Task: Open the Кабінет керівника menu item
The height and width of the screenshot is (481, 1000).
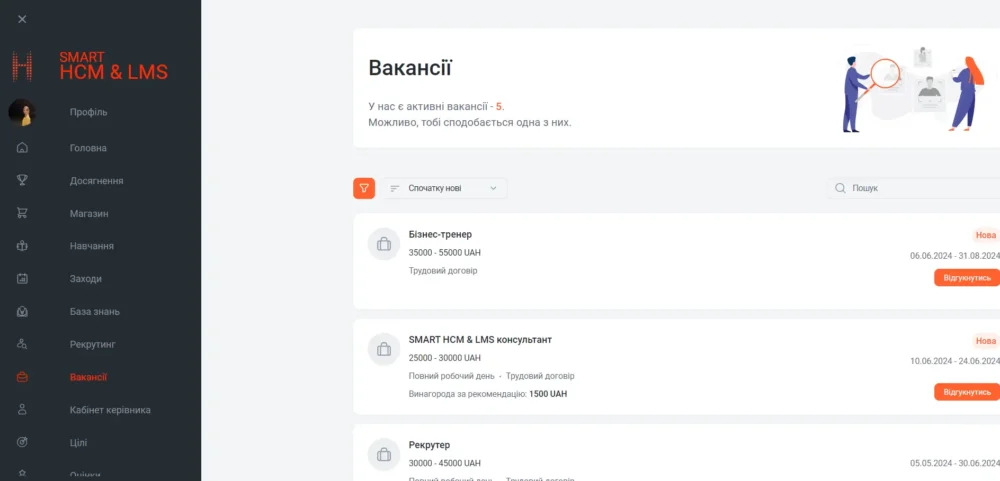Action: (110, 410)
